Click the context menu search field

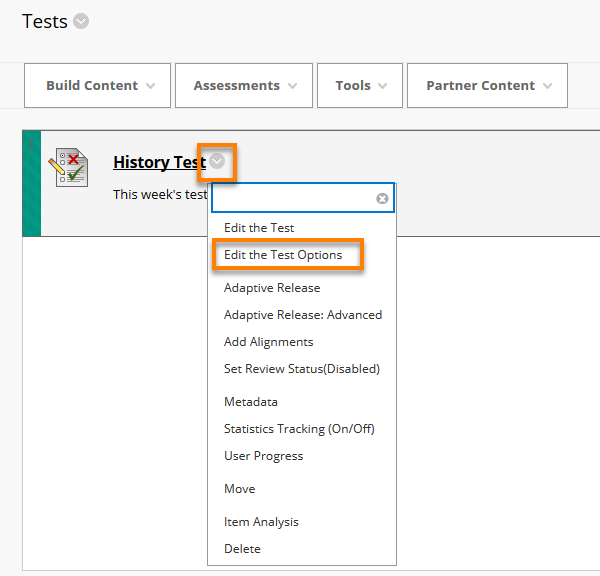tap(293, 198)
